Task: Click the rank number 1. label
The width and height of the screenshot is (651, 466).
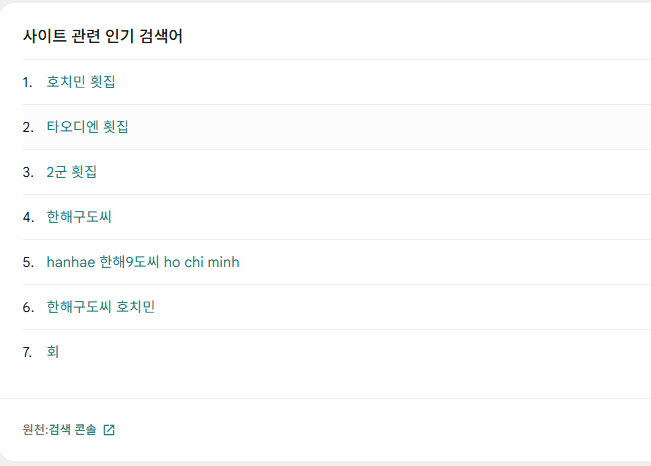Action: [x=27, y=82]
